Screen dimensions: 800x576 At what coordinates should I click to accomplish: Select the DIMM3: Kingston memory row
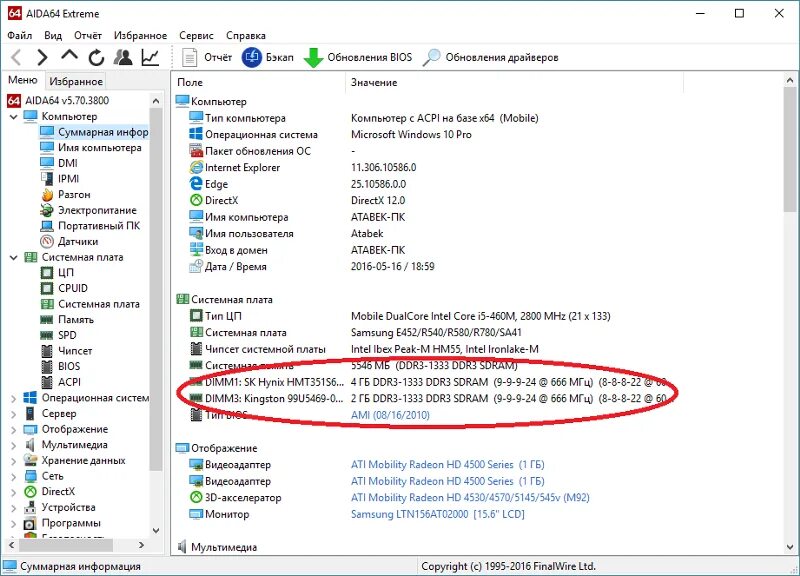[428, 398]
